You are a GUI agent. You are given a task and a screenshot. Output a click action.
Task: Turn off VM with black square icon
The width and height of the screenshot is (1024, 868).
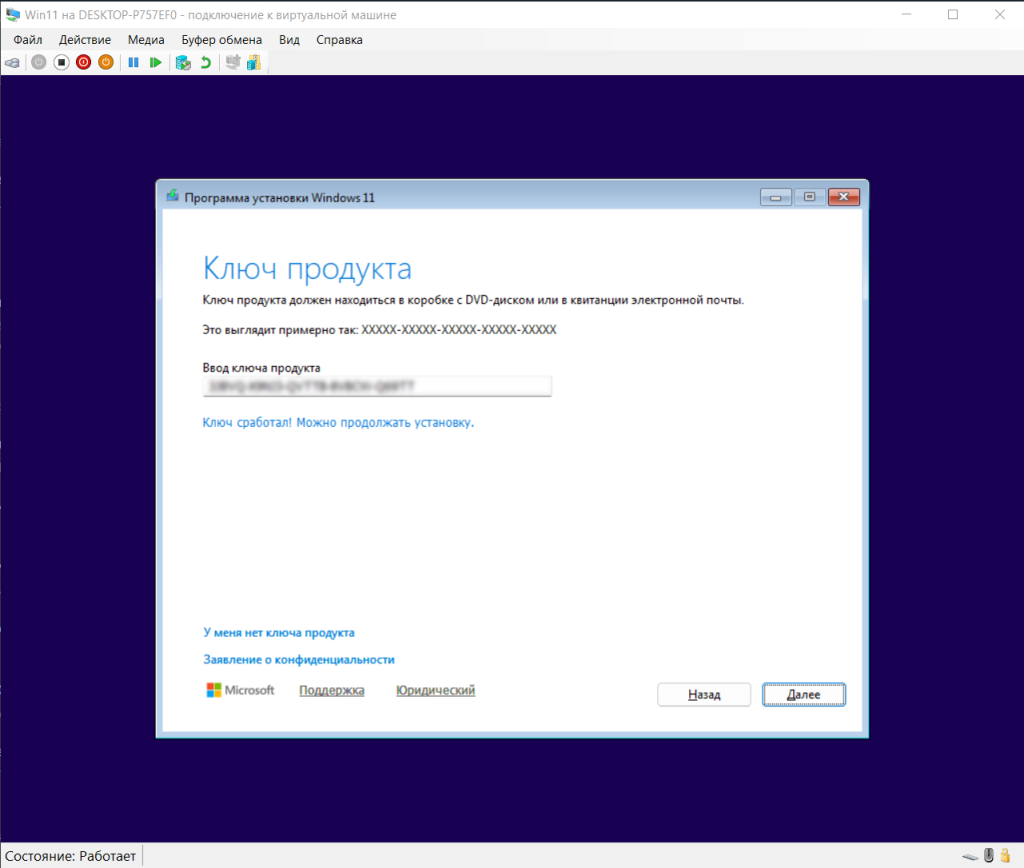(61, 63)
